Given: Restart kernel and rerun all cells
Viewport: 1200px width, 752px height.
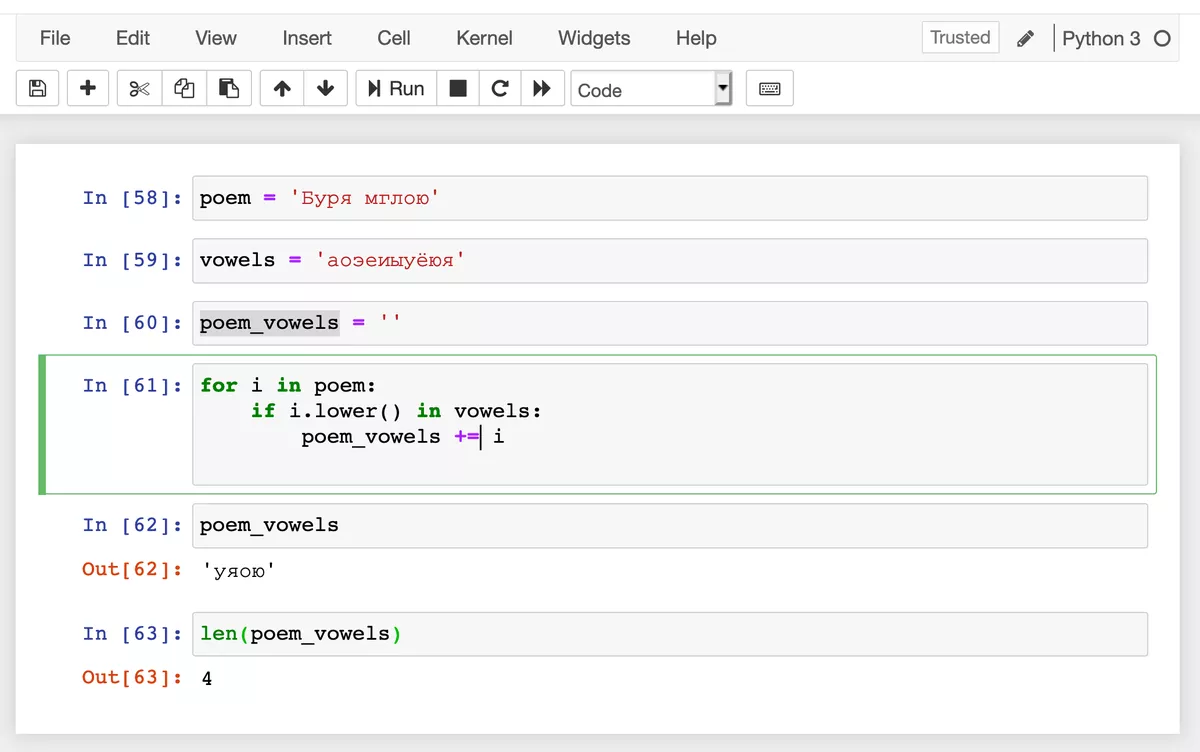Looking at the screenshot, I should coord(542,88).
